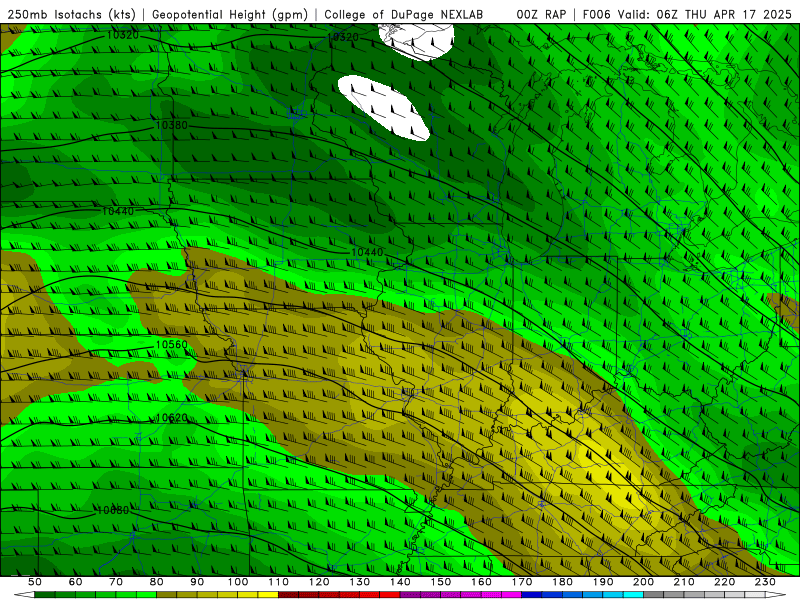Click the 140 kts color bar label
800x600 pixels.
400,582
